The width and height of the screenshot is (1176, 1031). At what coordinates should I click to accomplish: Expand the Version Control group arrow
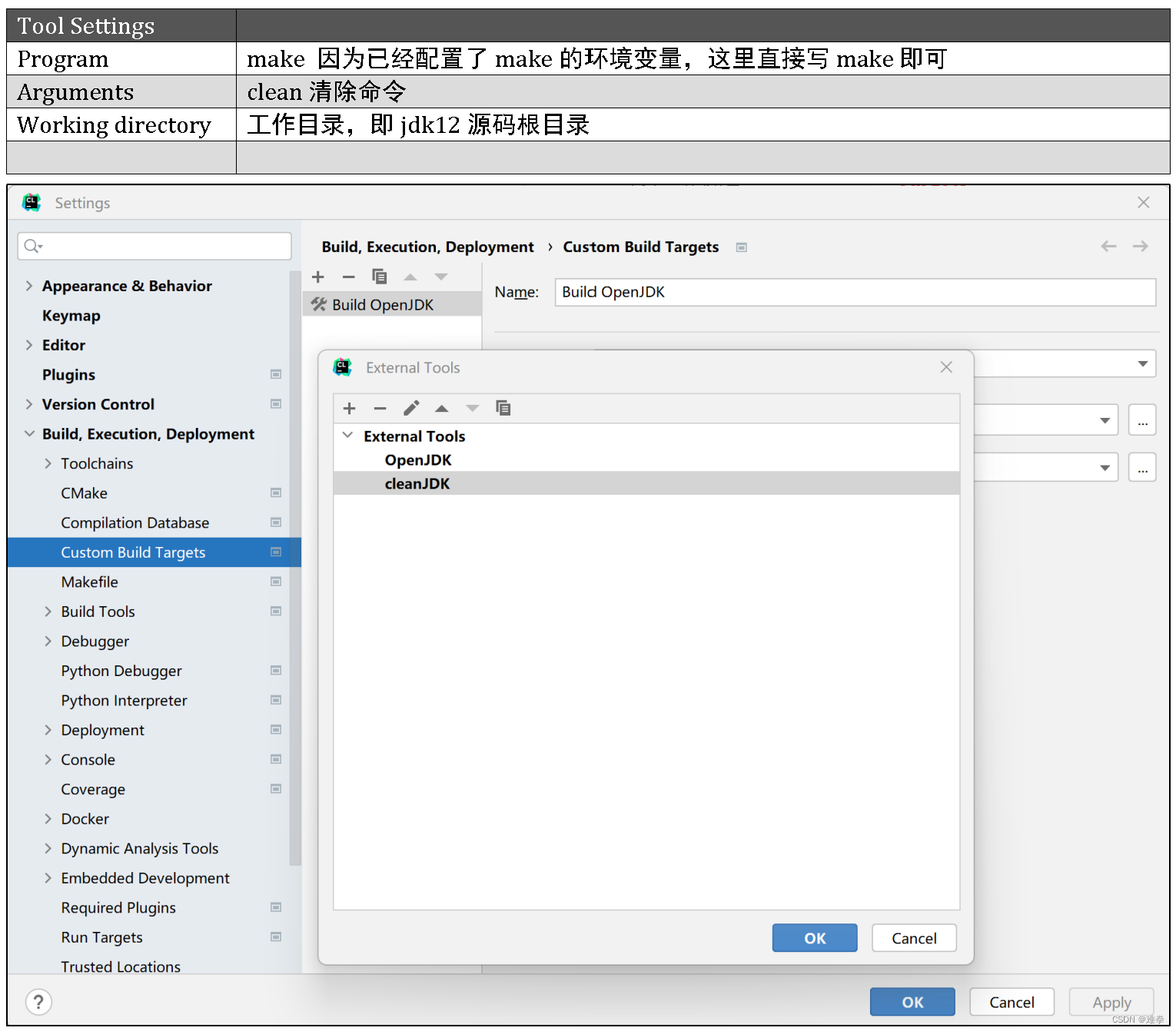point(29,404)
